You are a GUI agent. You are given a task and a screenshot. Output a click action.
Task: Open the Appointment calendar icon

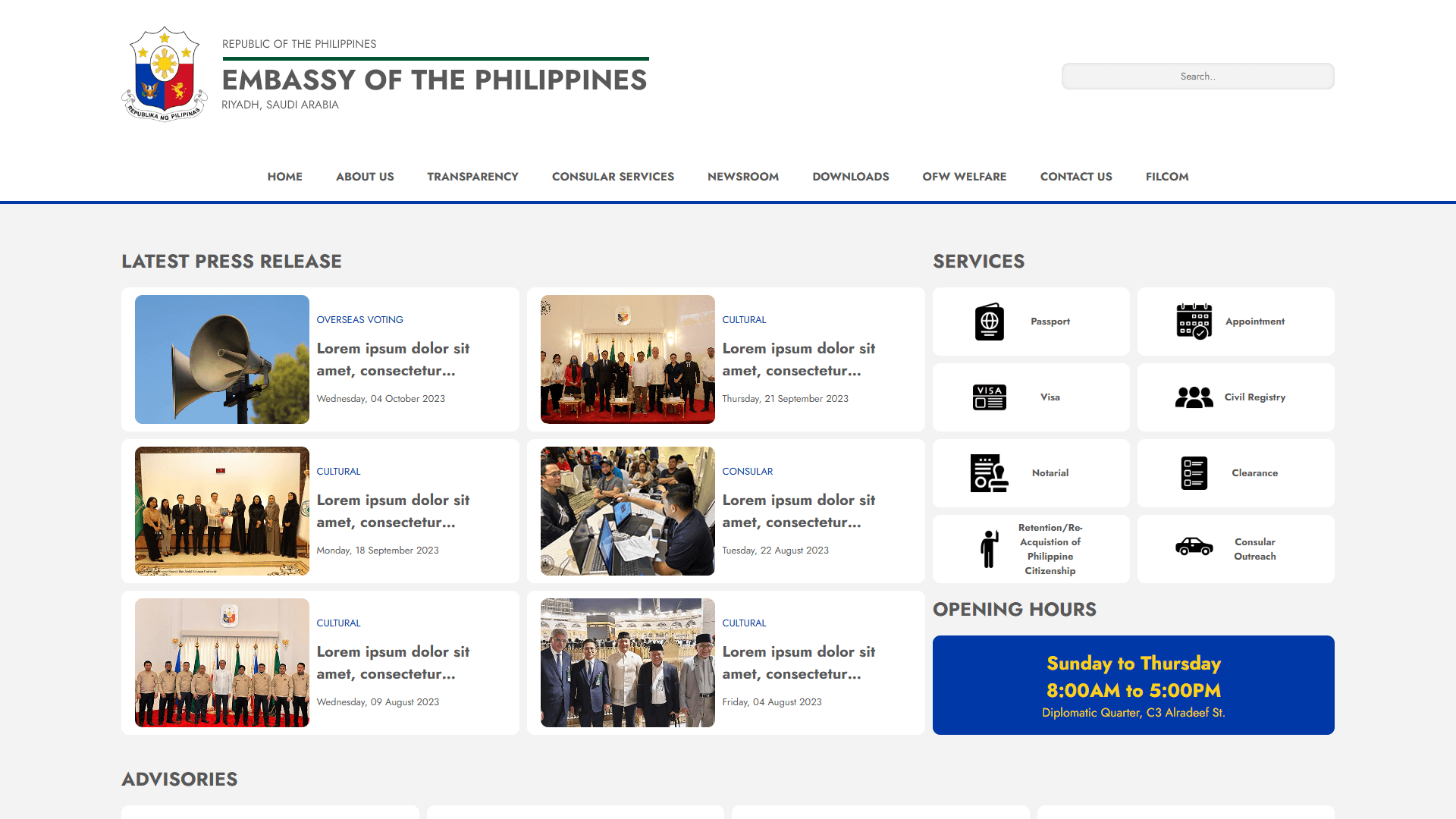click(1194, 322)
